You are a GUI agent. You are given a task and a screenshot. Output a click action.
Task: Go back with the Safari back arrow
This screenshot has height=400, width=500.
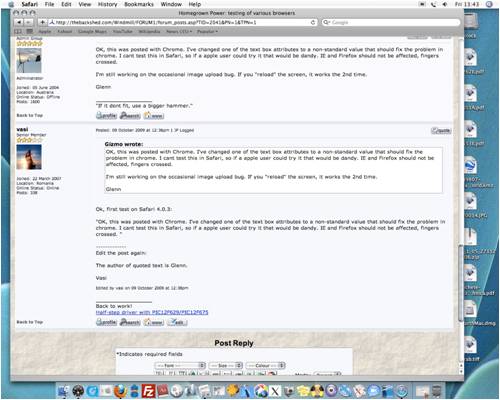pos(19,22)
